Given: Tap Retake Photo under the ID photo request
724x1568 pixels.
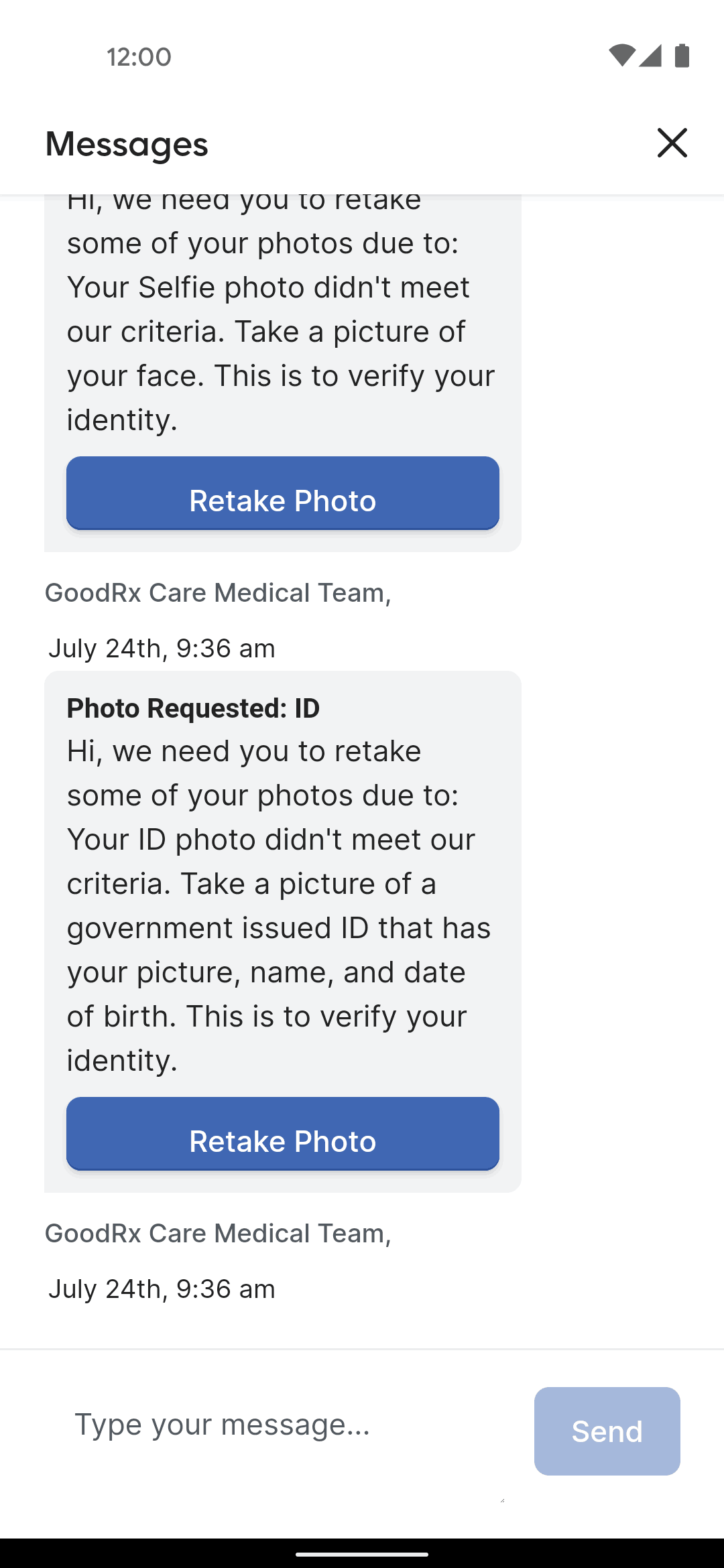Looking at the screenshot, I should pos(283,1134).
